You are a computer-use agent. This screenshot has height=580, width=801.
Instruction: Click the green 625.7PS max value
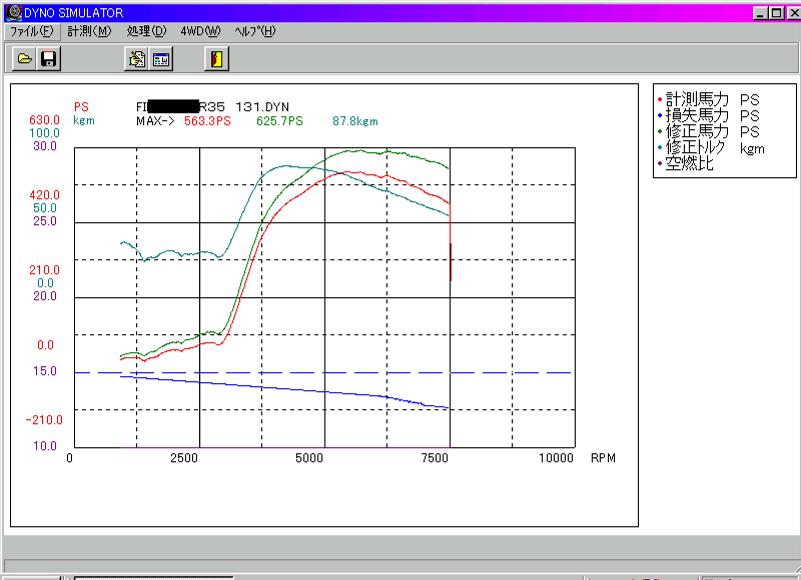click(x=279, y=121)
